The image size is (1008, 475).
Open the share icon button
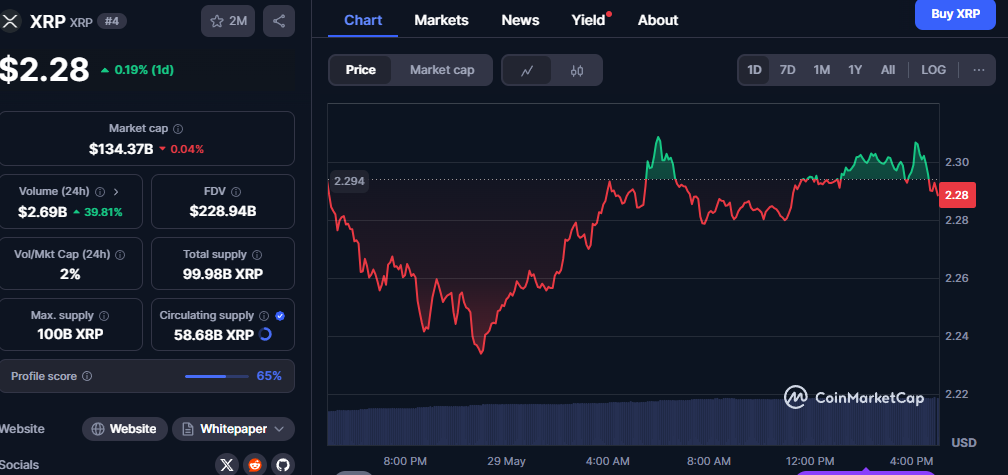279,21
